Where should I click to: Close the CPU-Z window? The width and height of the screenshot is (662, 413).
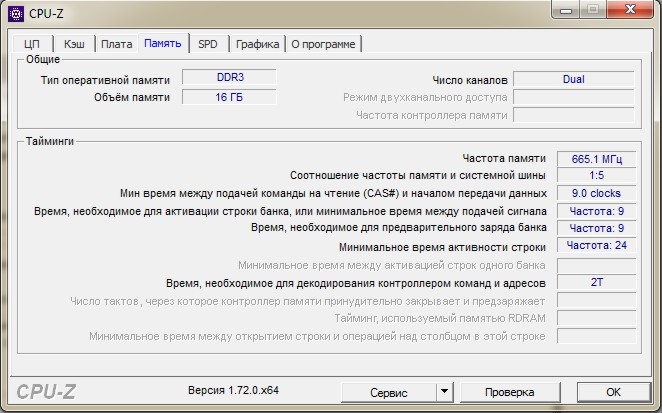[630, 9]
